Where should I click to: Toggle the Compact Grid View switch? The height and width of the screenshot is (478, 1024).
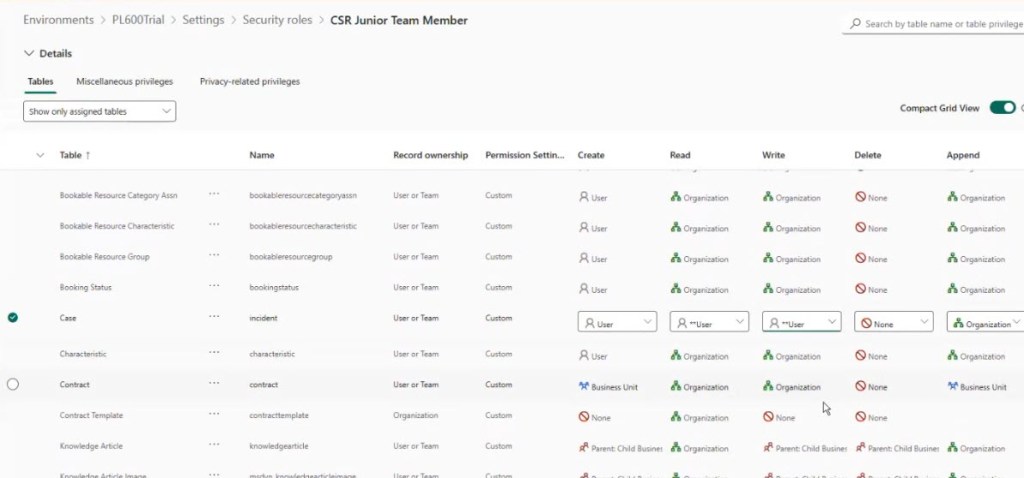click(x=1002, y=108)
